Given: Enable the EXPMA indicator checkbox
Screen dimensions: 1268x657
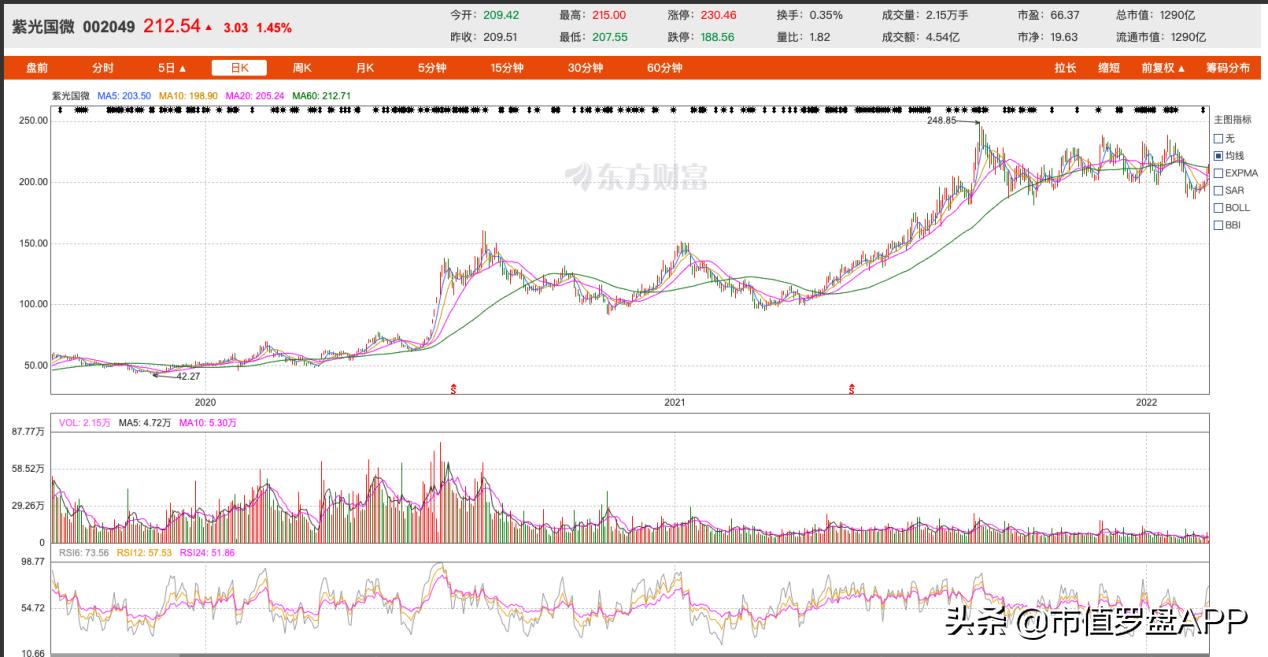Looking at the screenshot, I should pos(1218,173).
